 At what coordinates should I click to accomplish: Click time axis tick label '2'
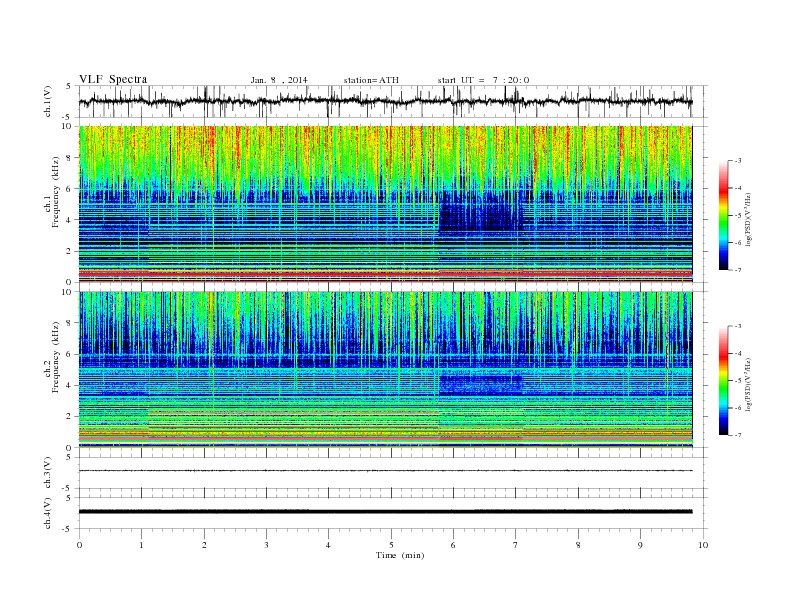(204, 545)
